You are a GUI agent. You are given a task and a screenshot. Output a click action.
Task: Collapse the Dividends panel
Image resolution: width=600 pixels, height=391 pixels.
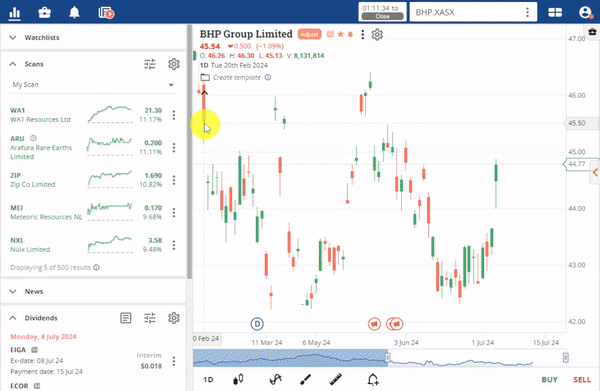coord(13,318)
